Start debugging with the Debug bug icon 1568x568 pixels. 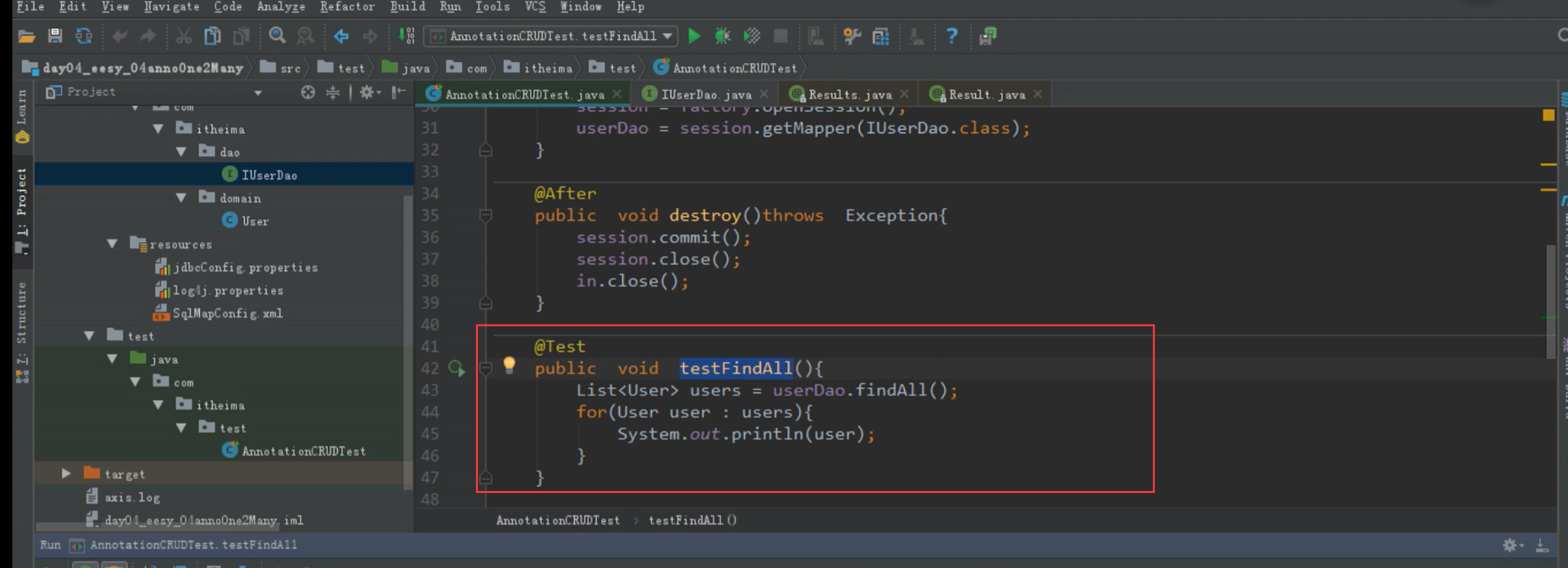722,36
